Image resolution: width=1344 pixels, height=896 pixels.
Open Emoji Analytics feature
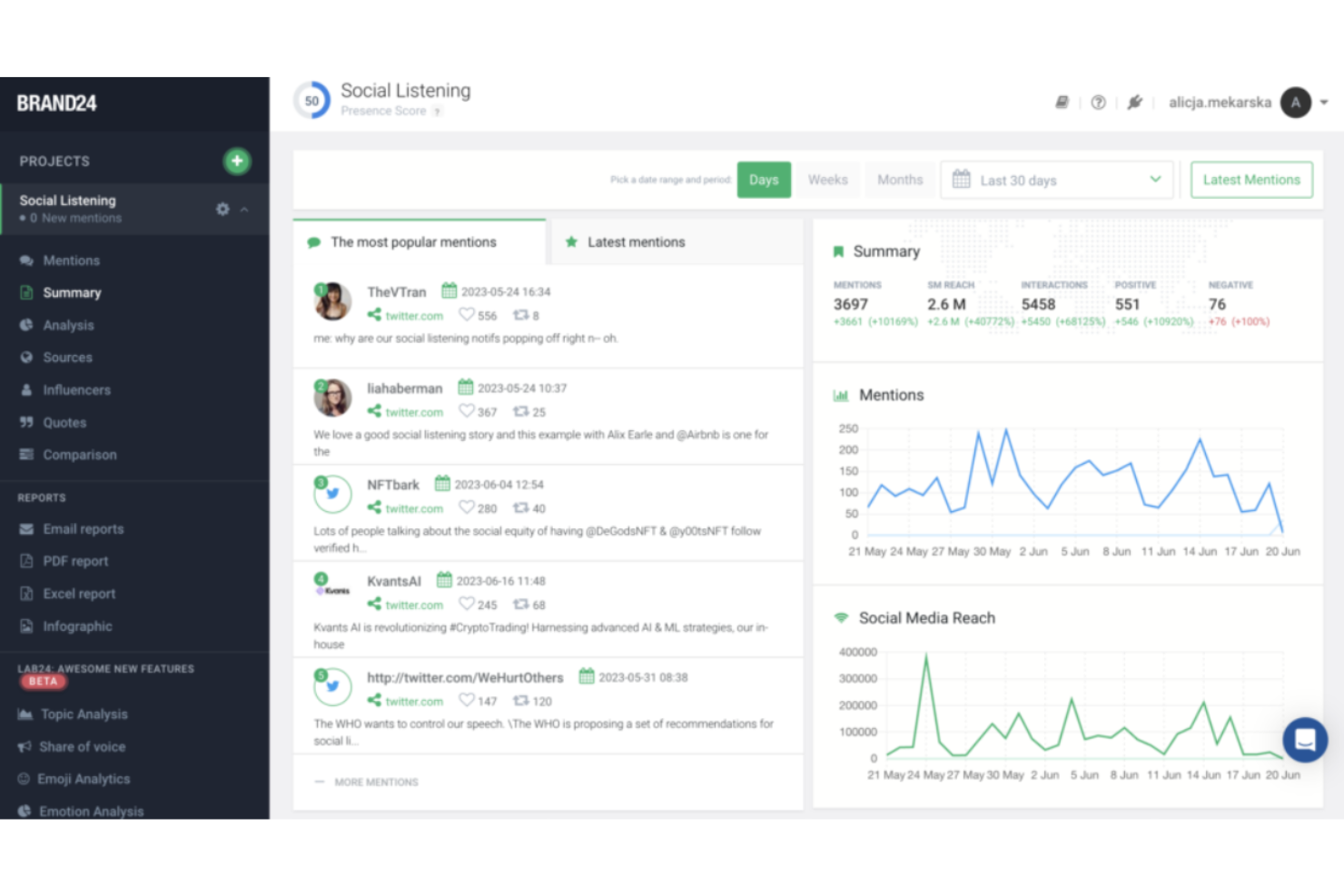(x=84, y=779)
